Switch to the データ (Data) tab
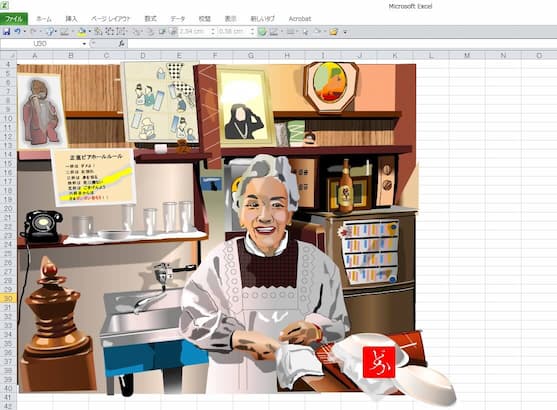 point(178,19)
